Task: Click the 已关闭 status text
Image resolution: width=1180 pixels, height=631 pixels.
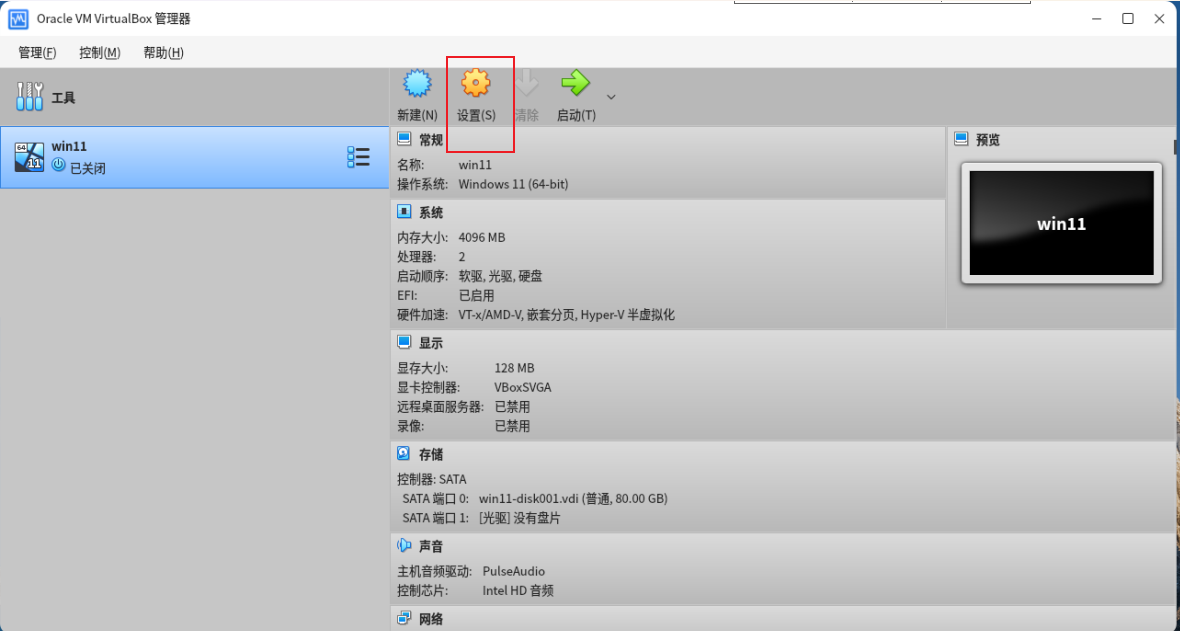Action: click(x=88, y=169)
